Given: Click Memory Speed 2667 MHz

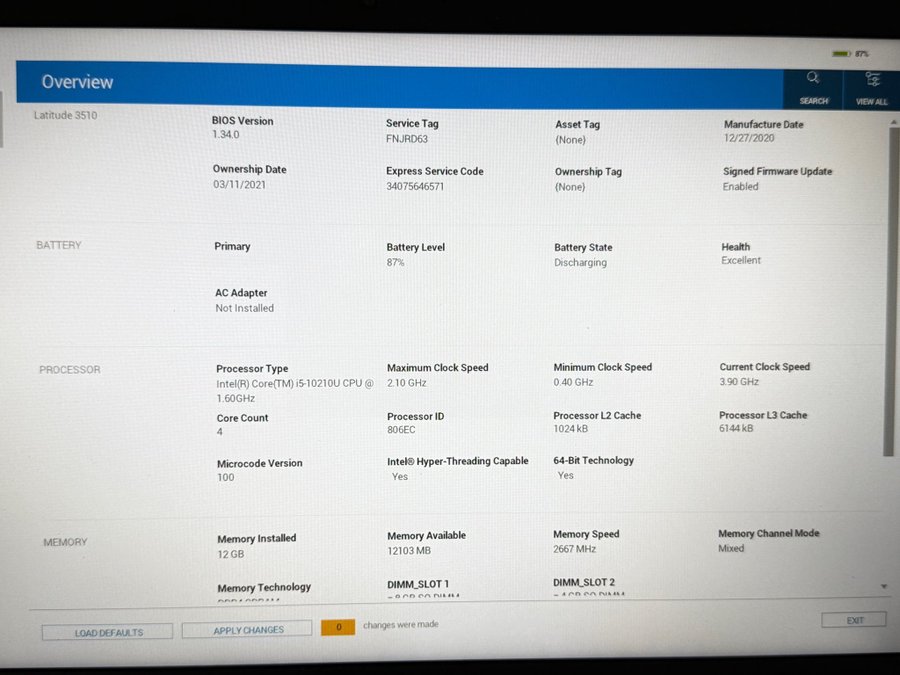Looking at the screenshot, I should pyautogui.click(x=575, y=549).
